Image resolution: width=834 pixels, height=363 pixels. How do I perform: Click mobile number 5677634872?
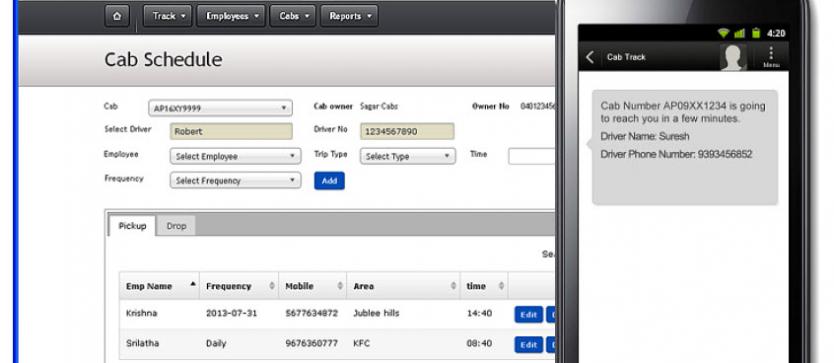tap(312, 313)
